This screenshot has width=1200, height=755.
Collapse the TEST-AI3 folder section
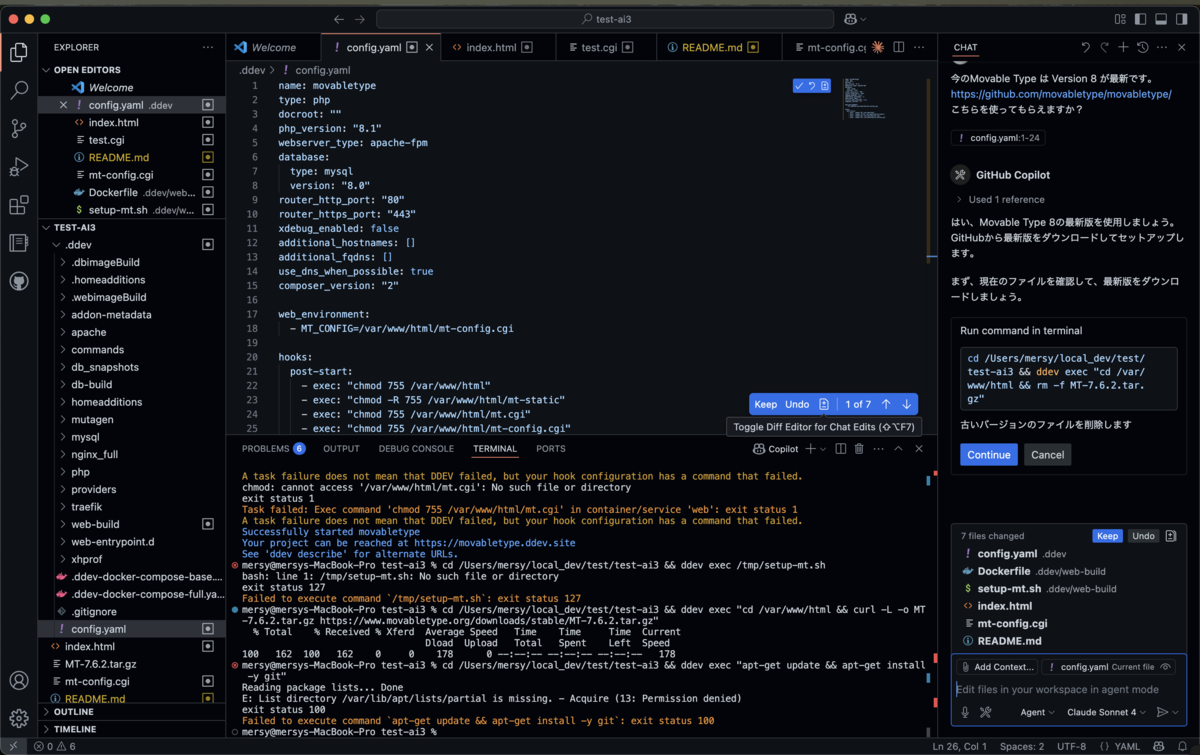[74, 227]
